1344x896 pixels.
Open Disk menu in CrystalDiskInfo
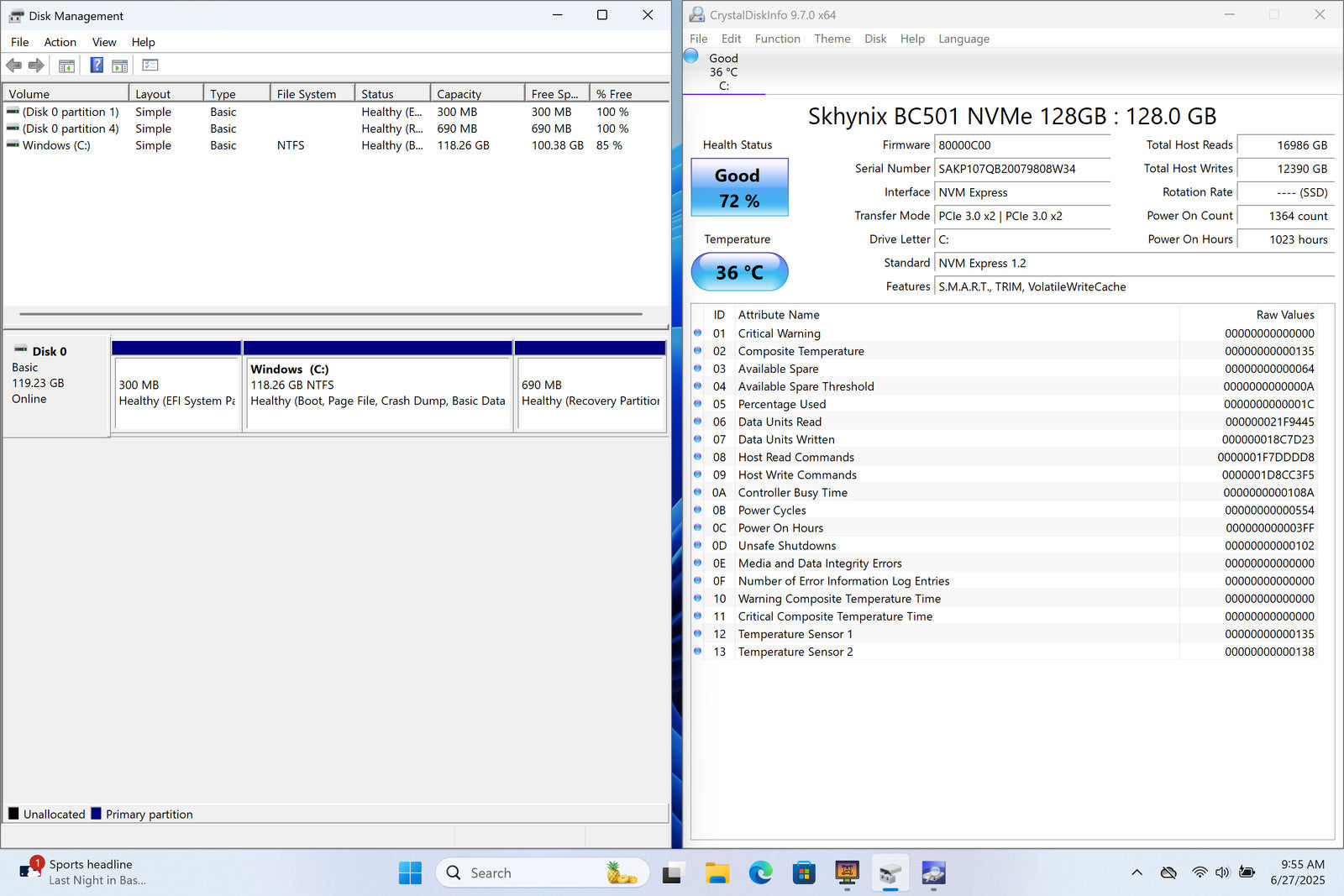click(x=875, y=39)
